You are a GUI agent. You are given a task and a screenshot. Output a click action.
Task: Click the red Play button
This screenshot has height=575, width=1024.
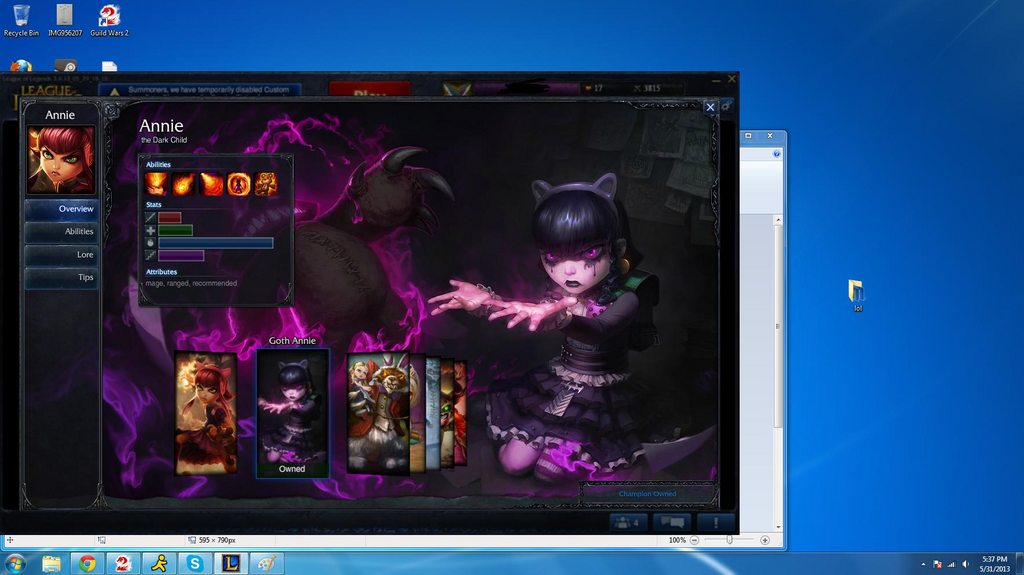[x=370, y=91]
